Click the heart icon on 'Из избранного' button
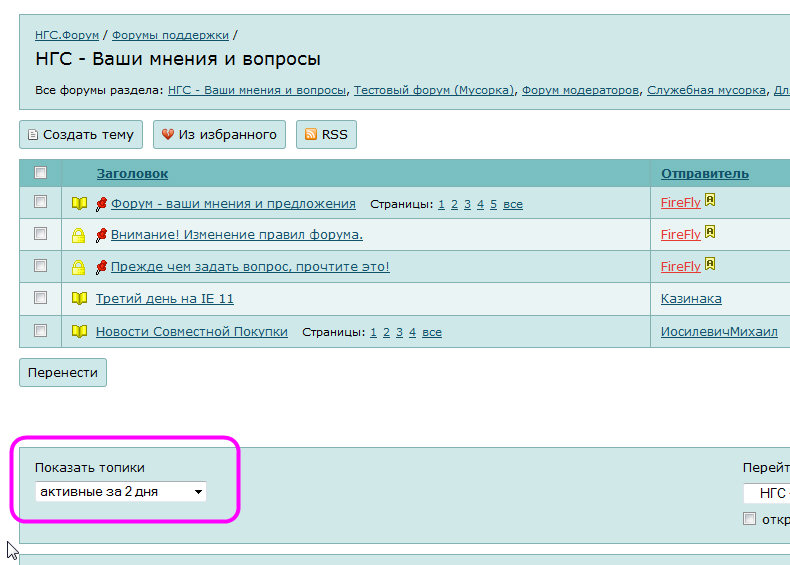 pyautogui.click(x=167, y=134)
